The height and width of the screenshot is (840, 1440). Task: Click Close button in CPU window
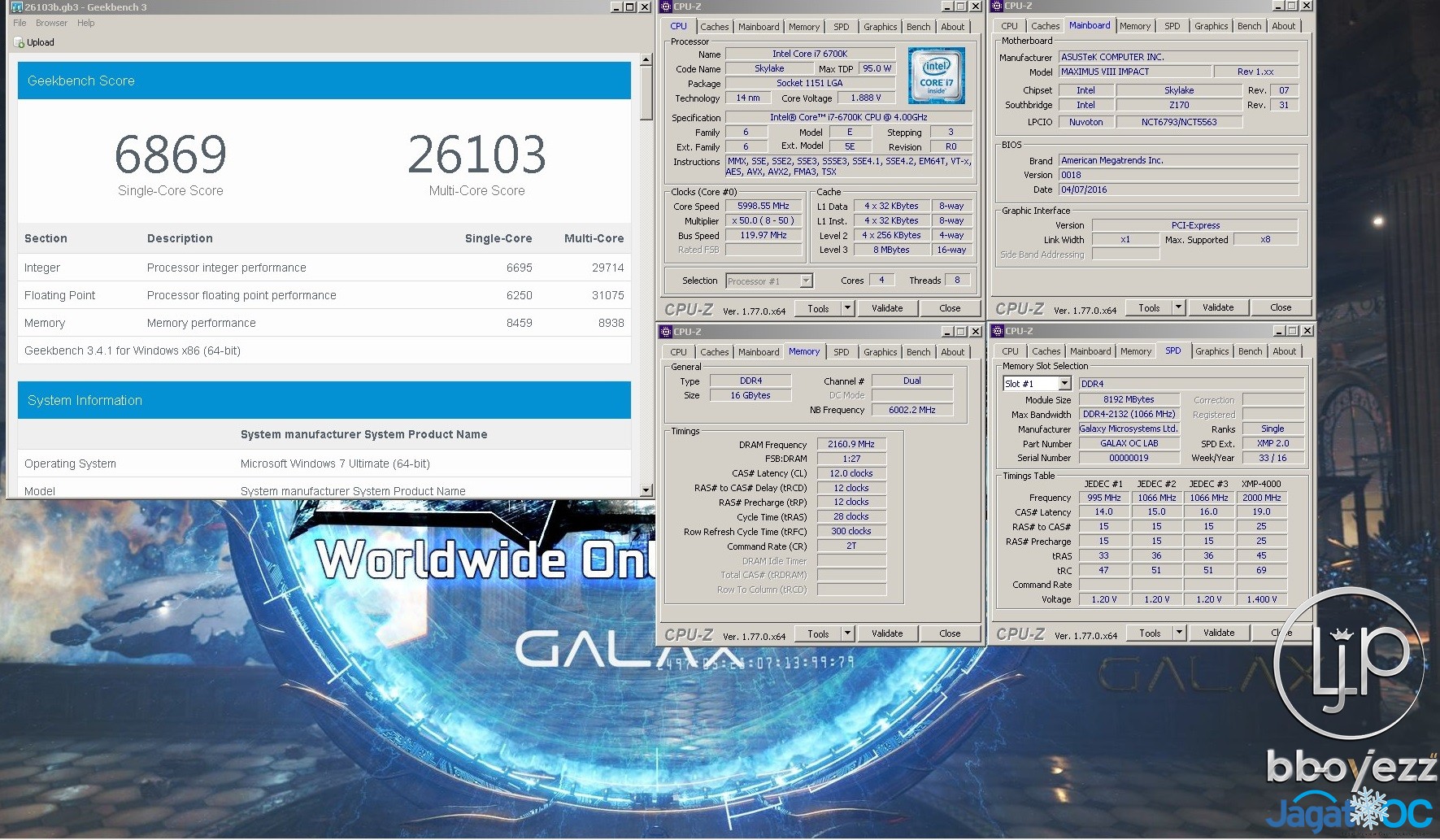click(x=950, y=308)
